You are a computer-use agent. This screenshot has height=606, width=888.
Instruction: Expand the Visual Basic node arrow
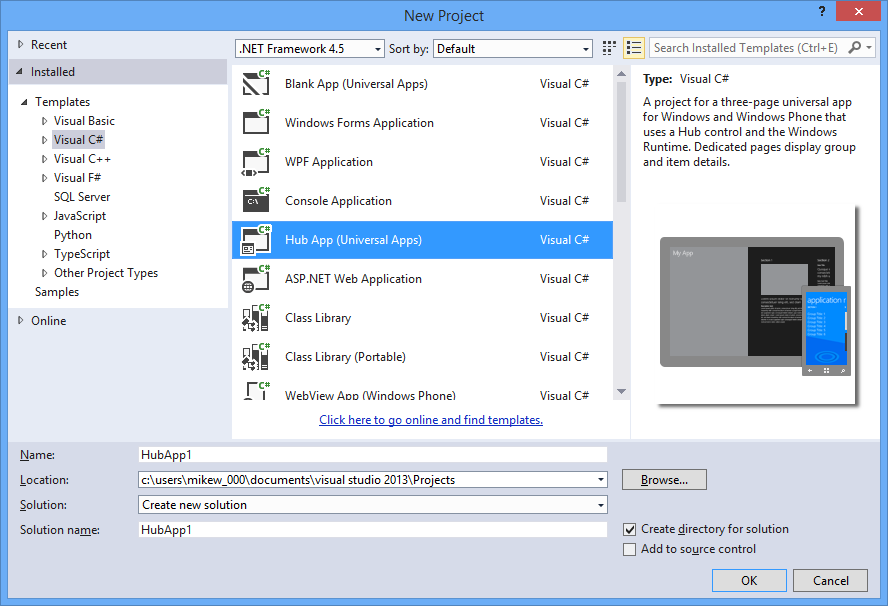(x=44, y=121)
